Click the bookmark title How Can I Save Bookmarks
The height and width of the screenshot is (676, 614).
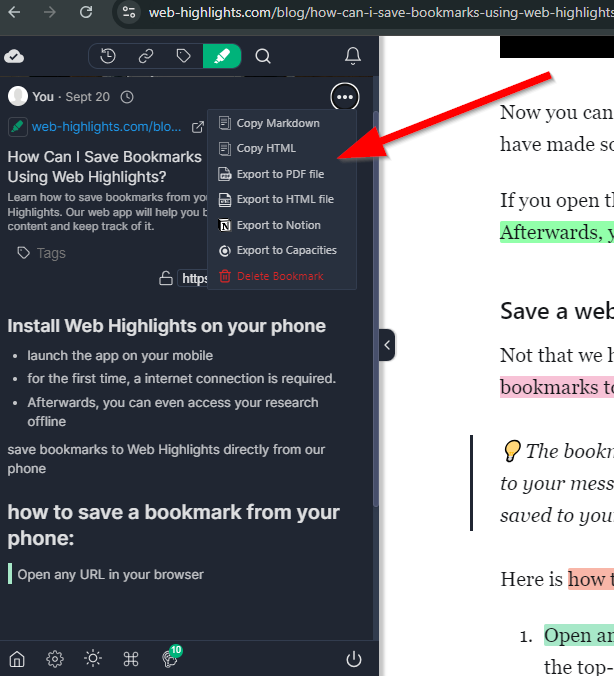104,167
